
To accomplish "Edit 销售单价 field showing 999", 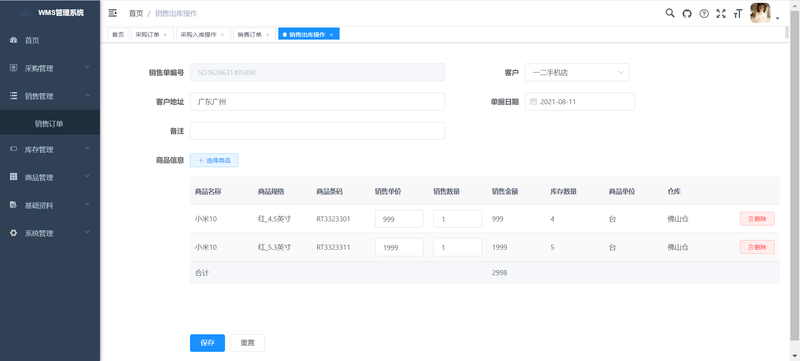I will (x=399, y=219).
